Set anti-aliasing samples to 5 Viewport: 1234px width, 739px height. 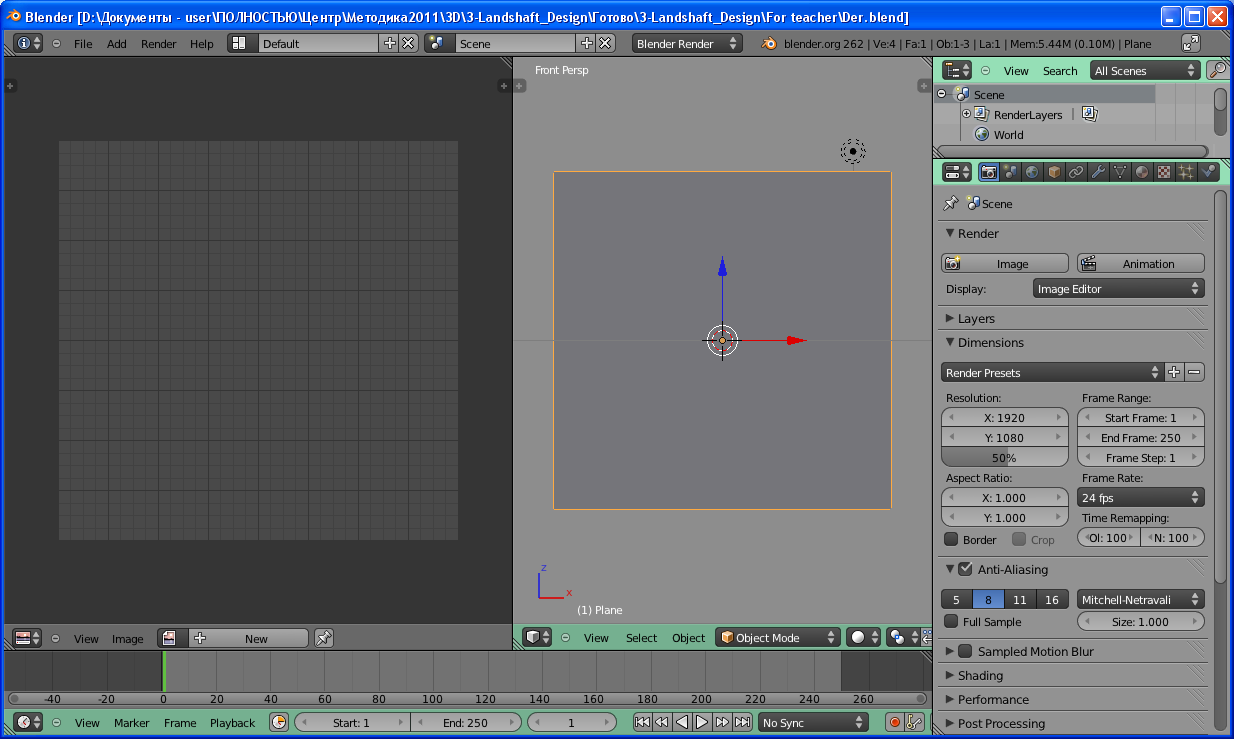pyautogui.click(x=957, y=599)
